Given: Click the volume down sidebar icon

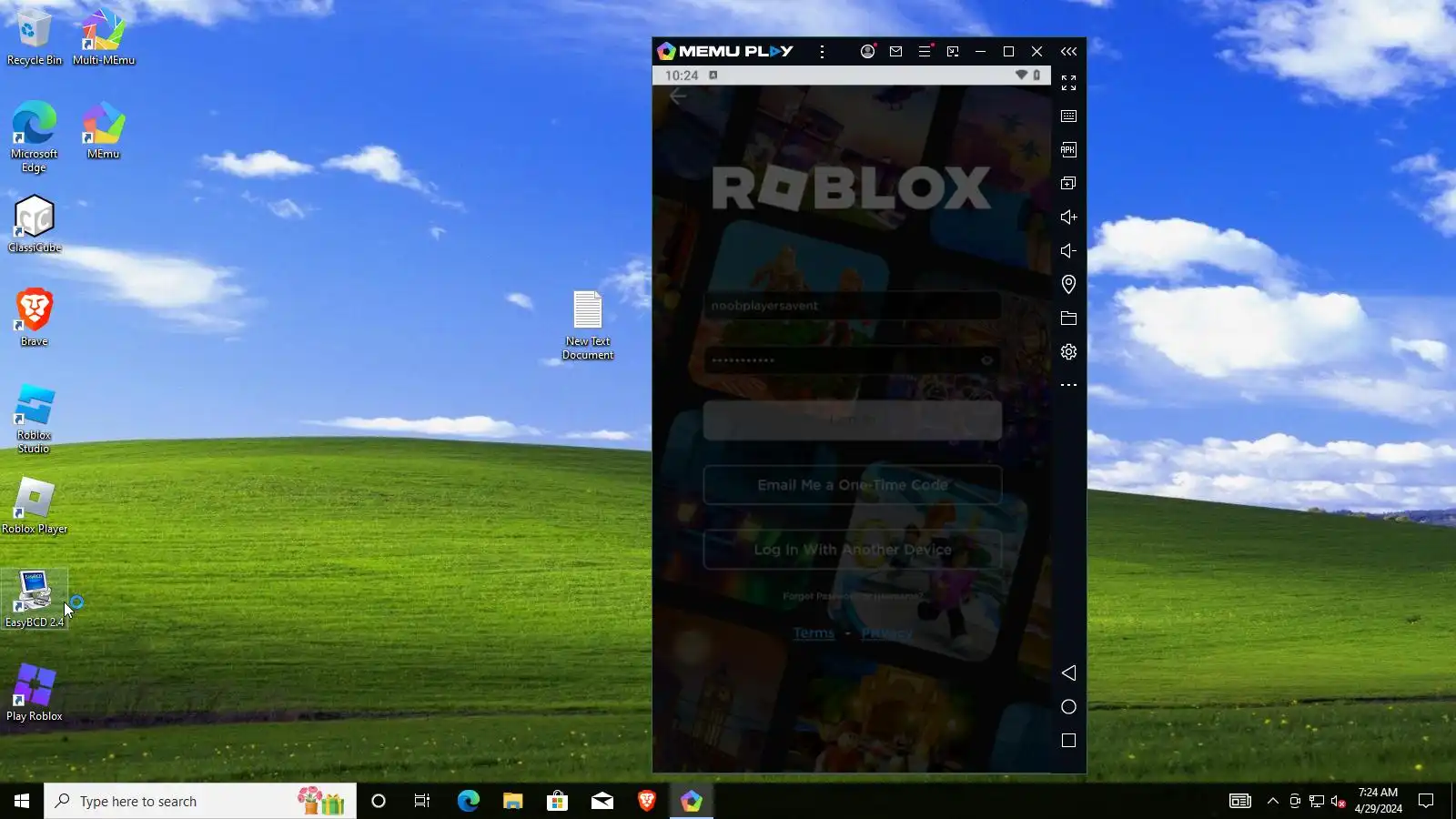Looking at the screenshot, I should [x=1068, y=251].
